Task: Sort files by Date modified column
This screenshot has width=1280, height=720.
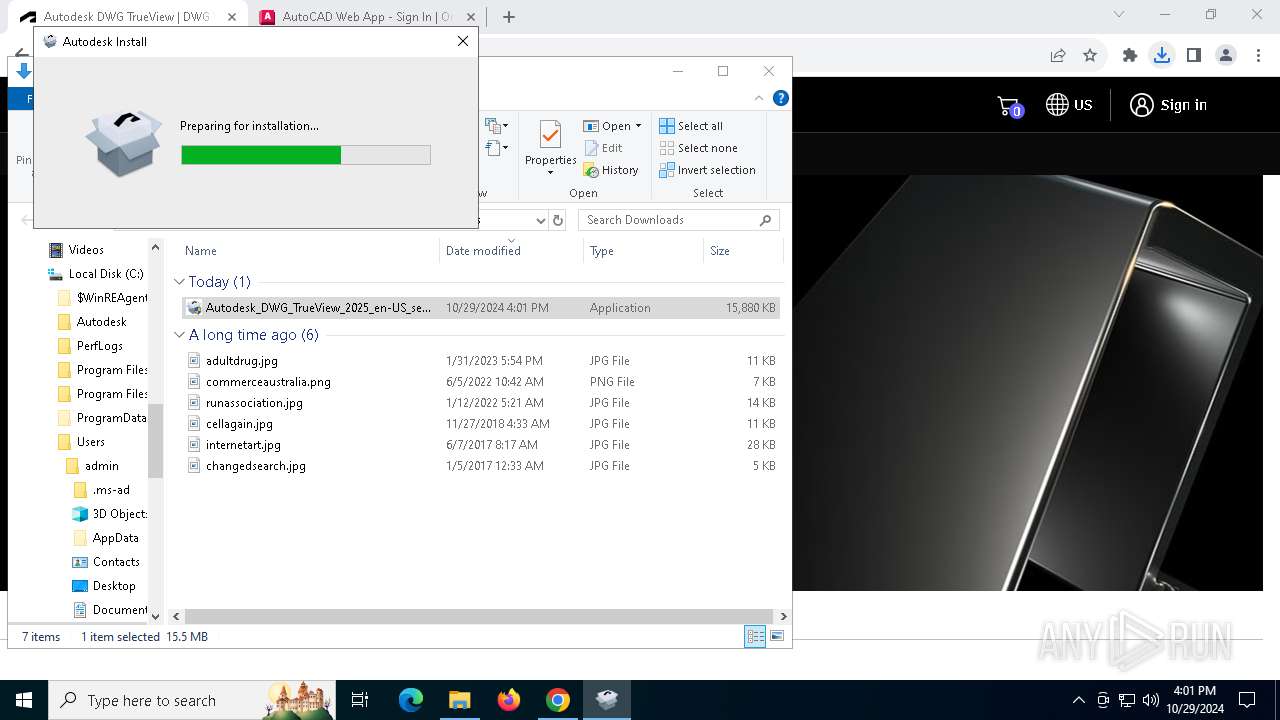Action: (483, 251)
